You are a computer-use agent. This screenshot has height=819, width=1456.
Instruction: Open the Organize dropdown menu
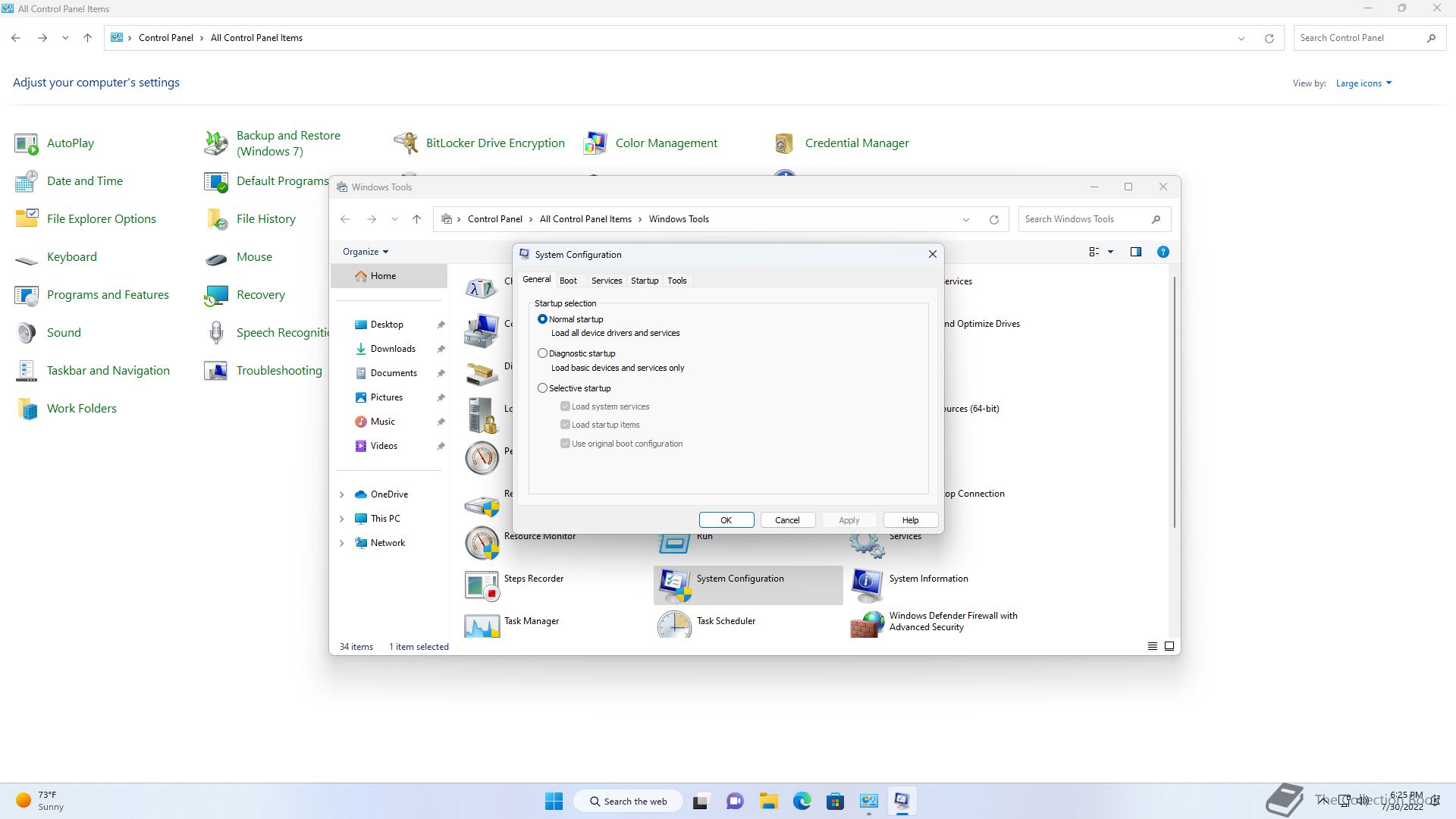[366, 252]
